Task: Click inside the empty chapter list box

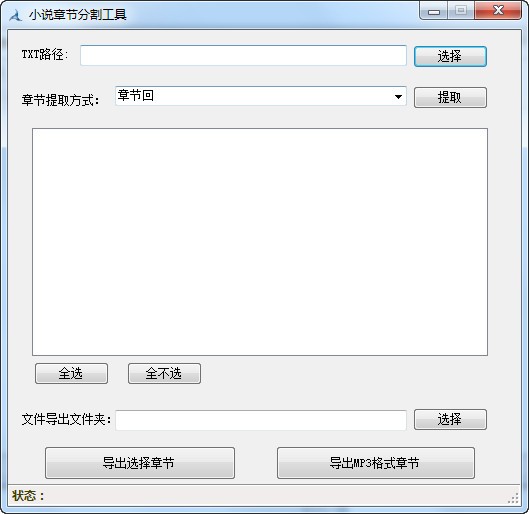Action: 260,241
